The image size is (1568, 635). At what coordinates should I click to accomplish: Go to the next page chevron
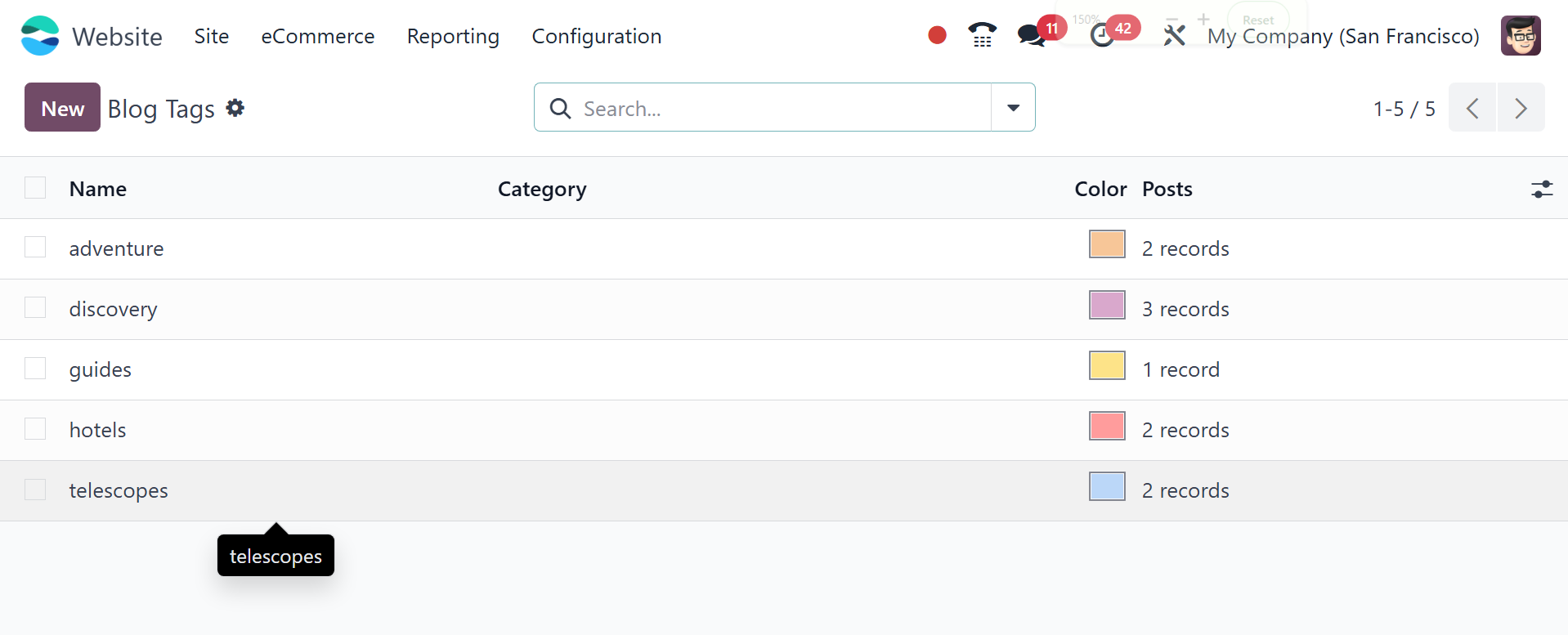tap(1521, 108)
